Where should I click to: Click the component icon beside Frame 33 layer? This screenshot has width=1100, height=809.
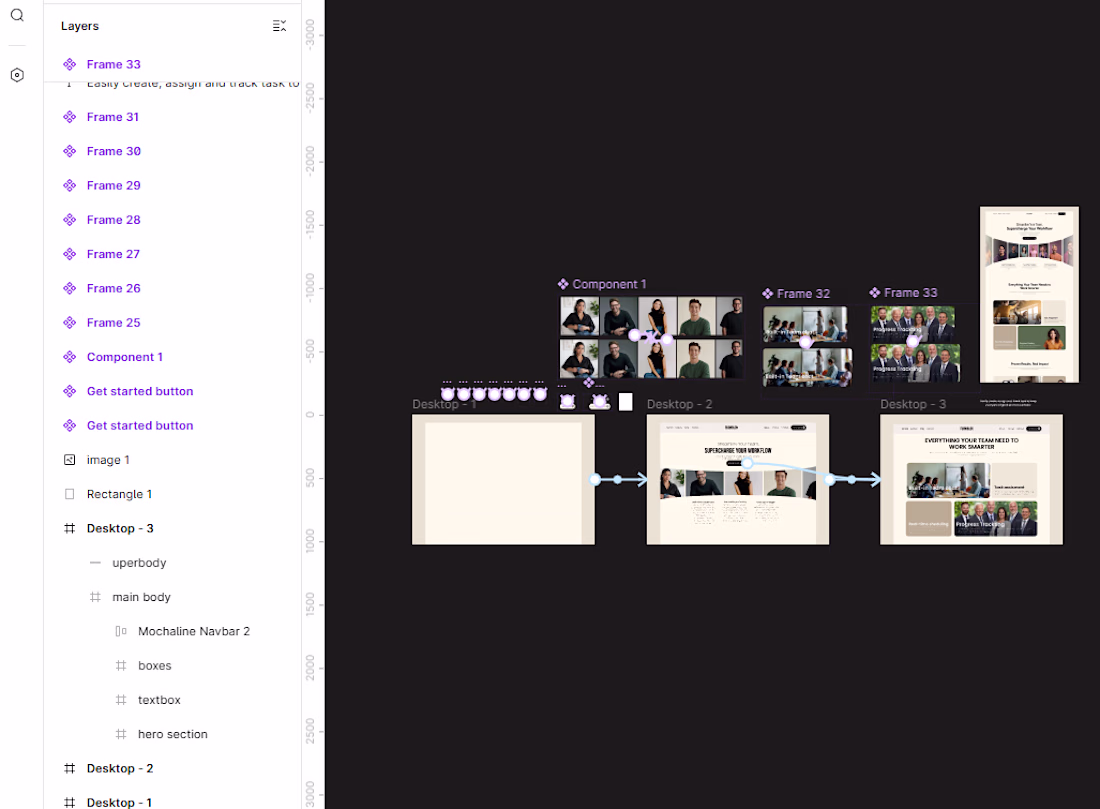tap(69, 65)
